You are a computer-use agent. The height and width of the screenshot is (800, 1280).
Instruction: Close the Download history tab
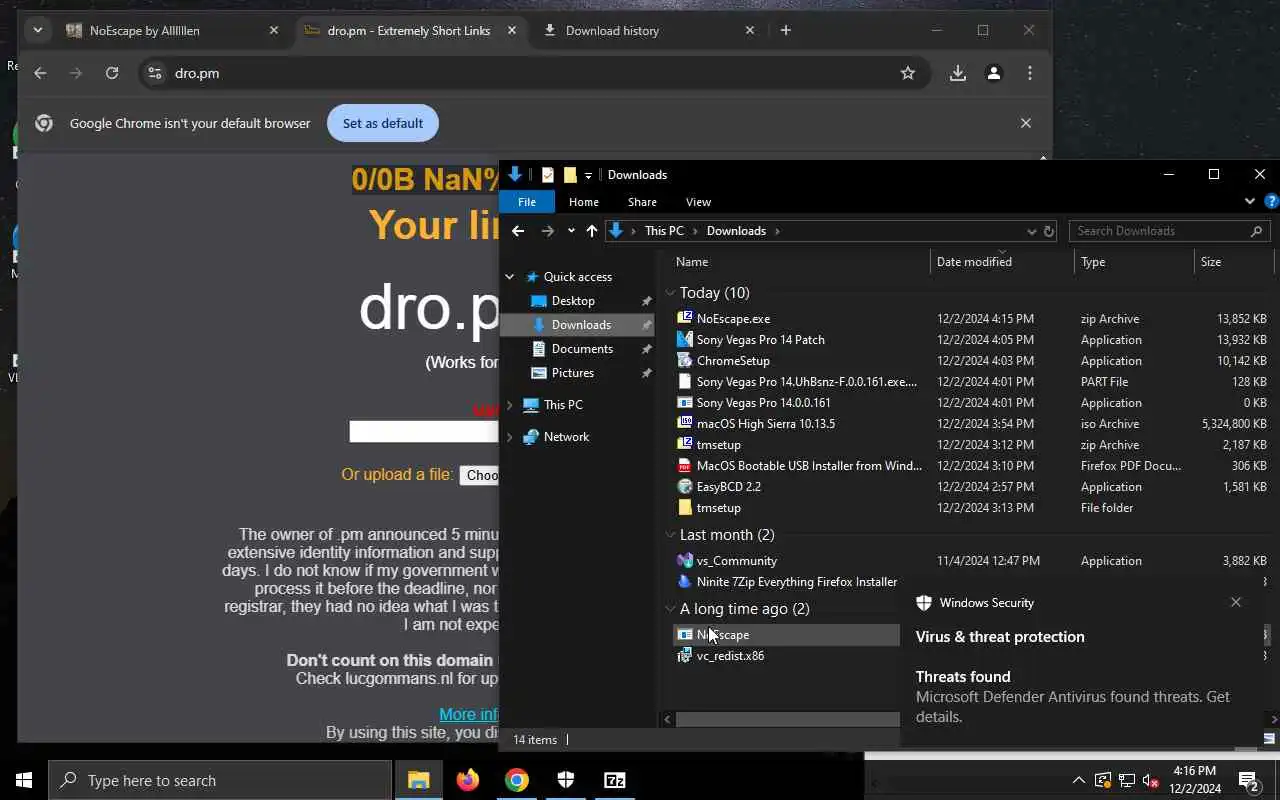[749, 30]
